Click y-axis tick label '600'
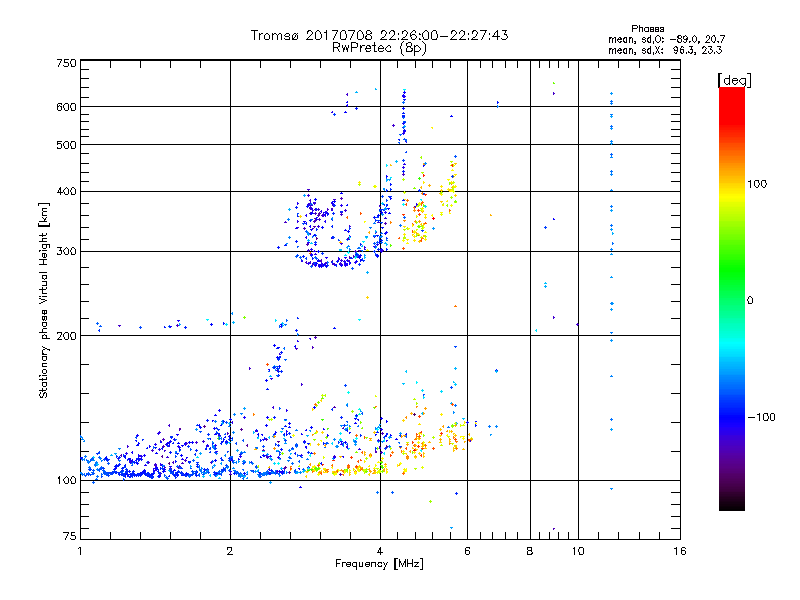800x600 pixels. [66, 107]
